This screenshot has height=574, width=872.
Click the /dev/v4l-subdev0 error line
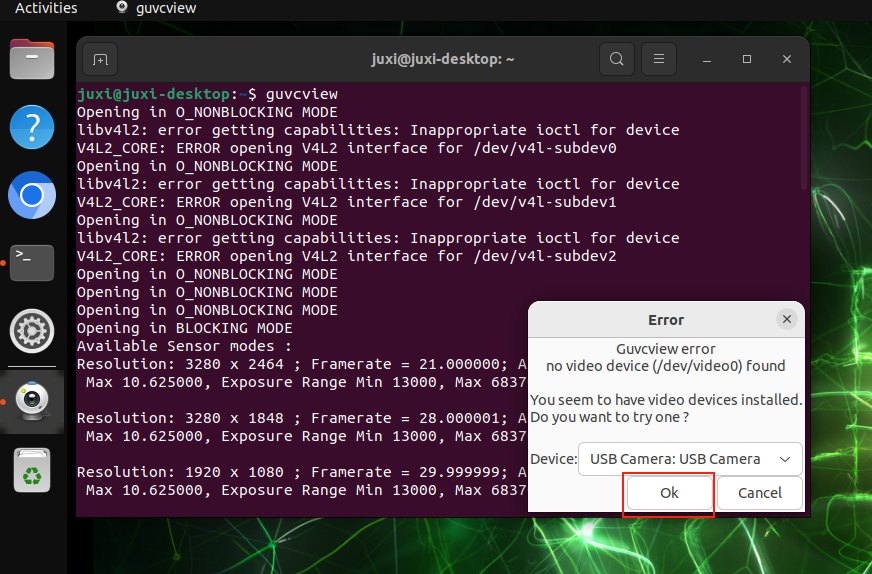(346, 148)
